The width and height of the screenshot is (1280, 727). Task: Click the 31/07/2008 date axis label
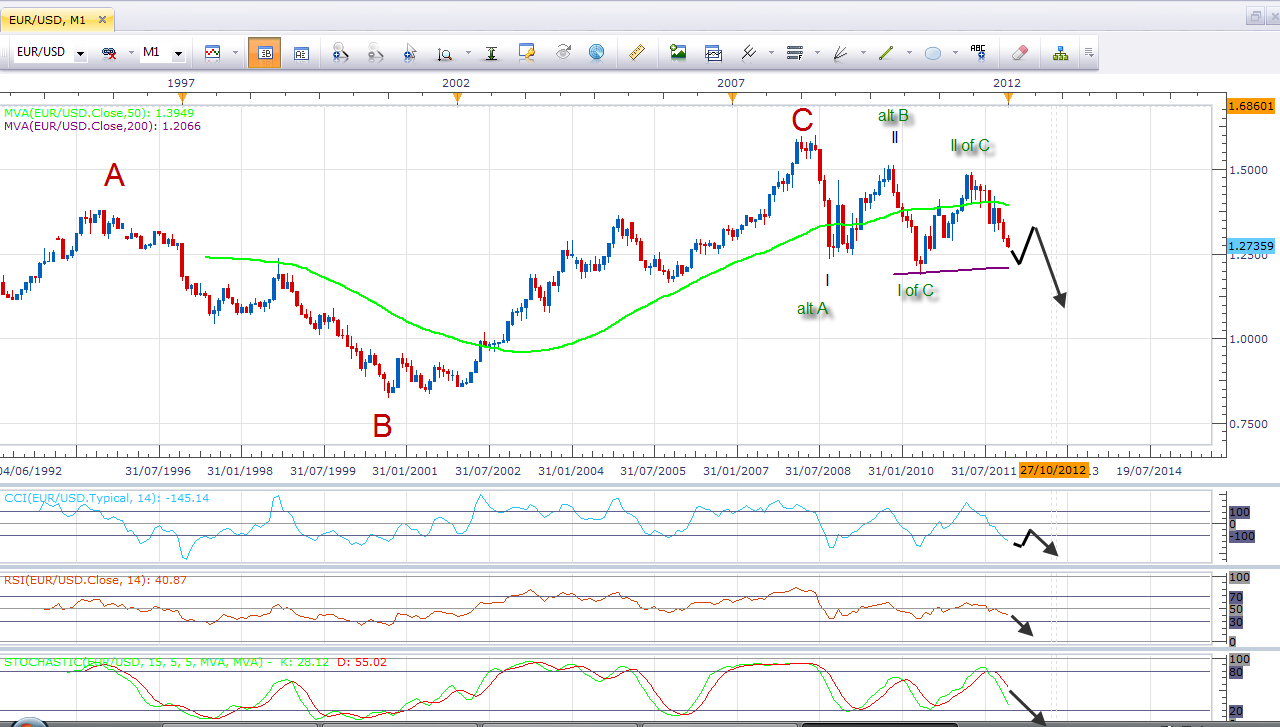click(818, 470)
